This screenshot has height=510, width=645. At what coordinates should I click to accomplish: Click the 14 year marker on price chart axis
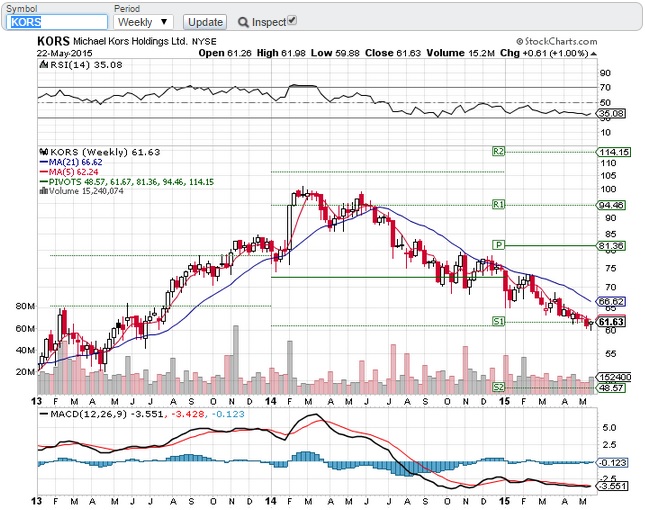[x=270, y=401]
